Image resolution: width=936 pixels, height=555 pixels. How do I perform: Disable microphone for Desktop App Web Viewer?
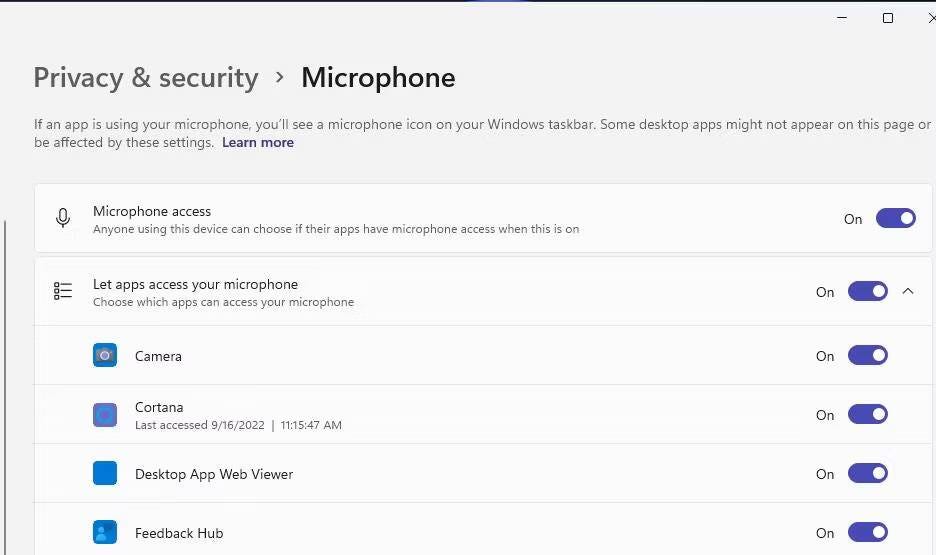click(x=867, y=473)
